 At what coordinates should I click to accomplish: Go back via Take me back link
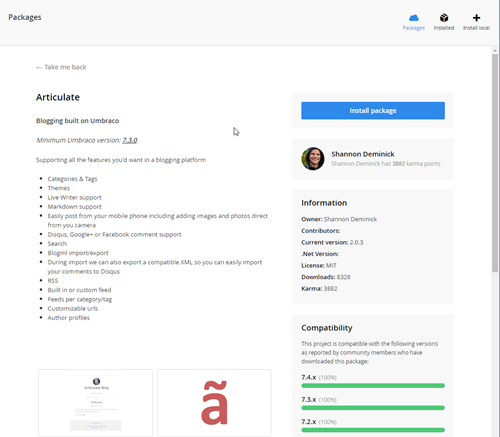tap(61, 67)
